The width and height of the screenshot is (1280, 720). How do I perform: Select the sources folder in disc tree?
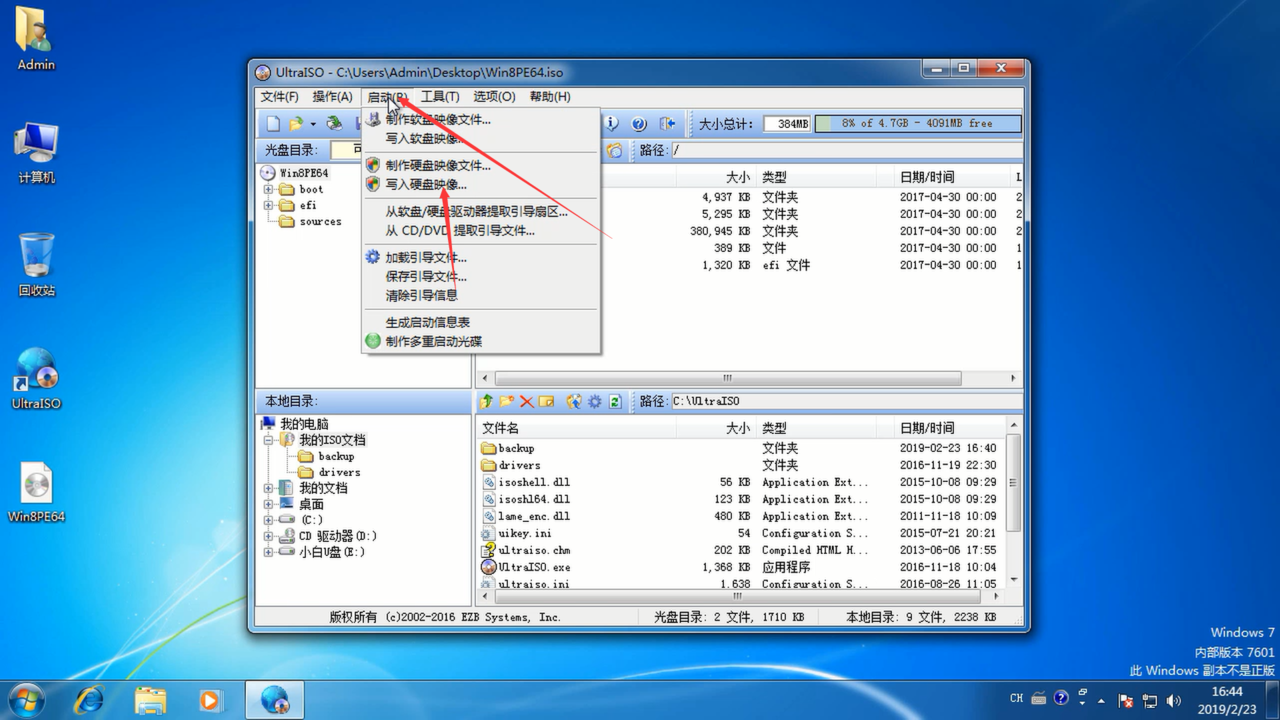pos(311,221)
